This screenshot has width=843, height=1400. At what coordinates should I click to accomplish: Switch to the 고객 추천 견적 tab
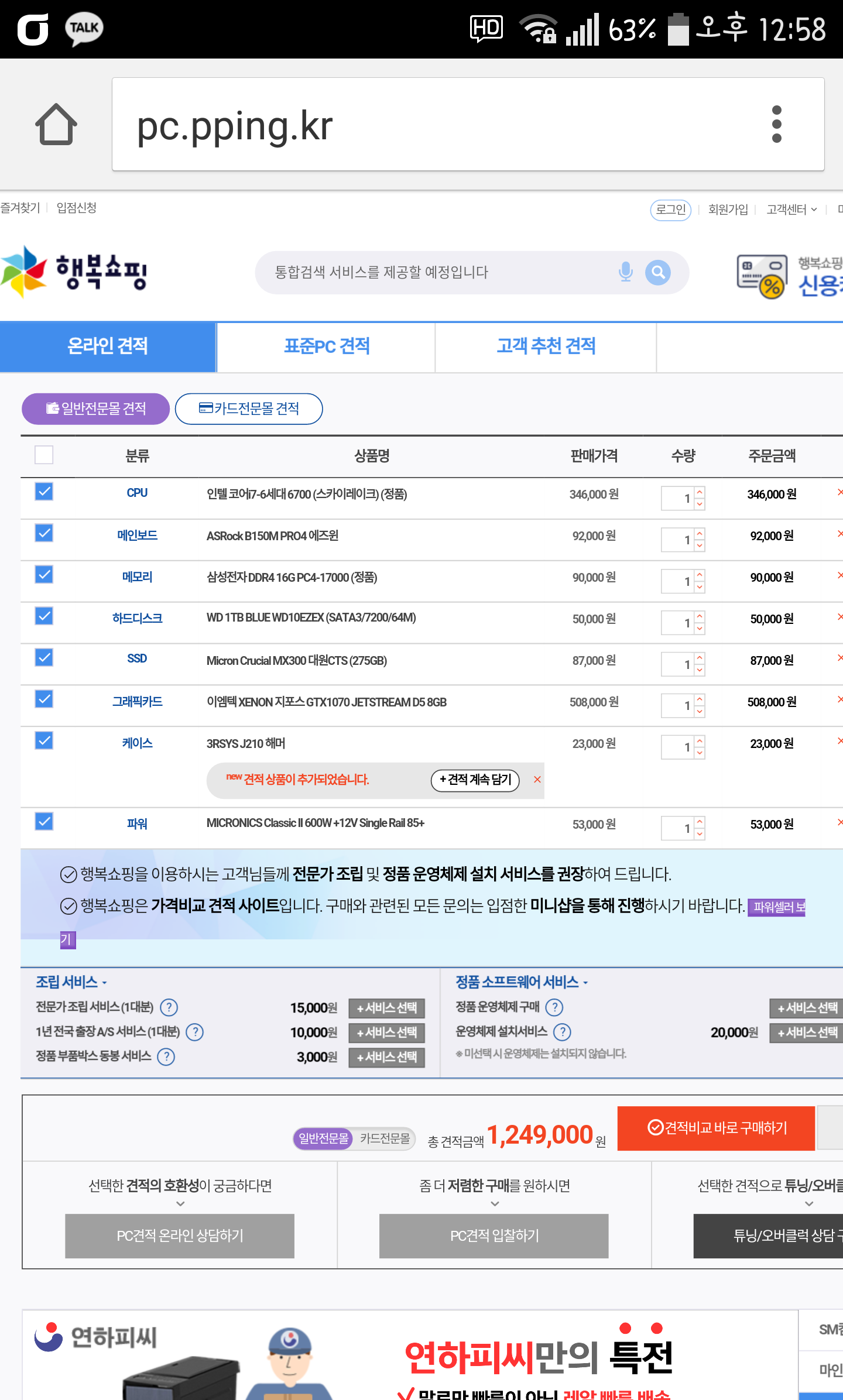(546, 346)
